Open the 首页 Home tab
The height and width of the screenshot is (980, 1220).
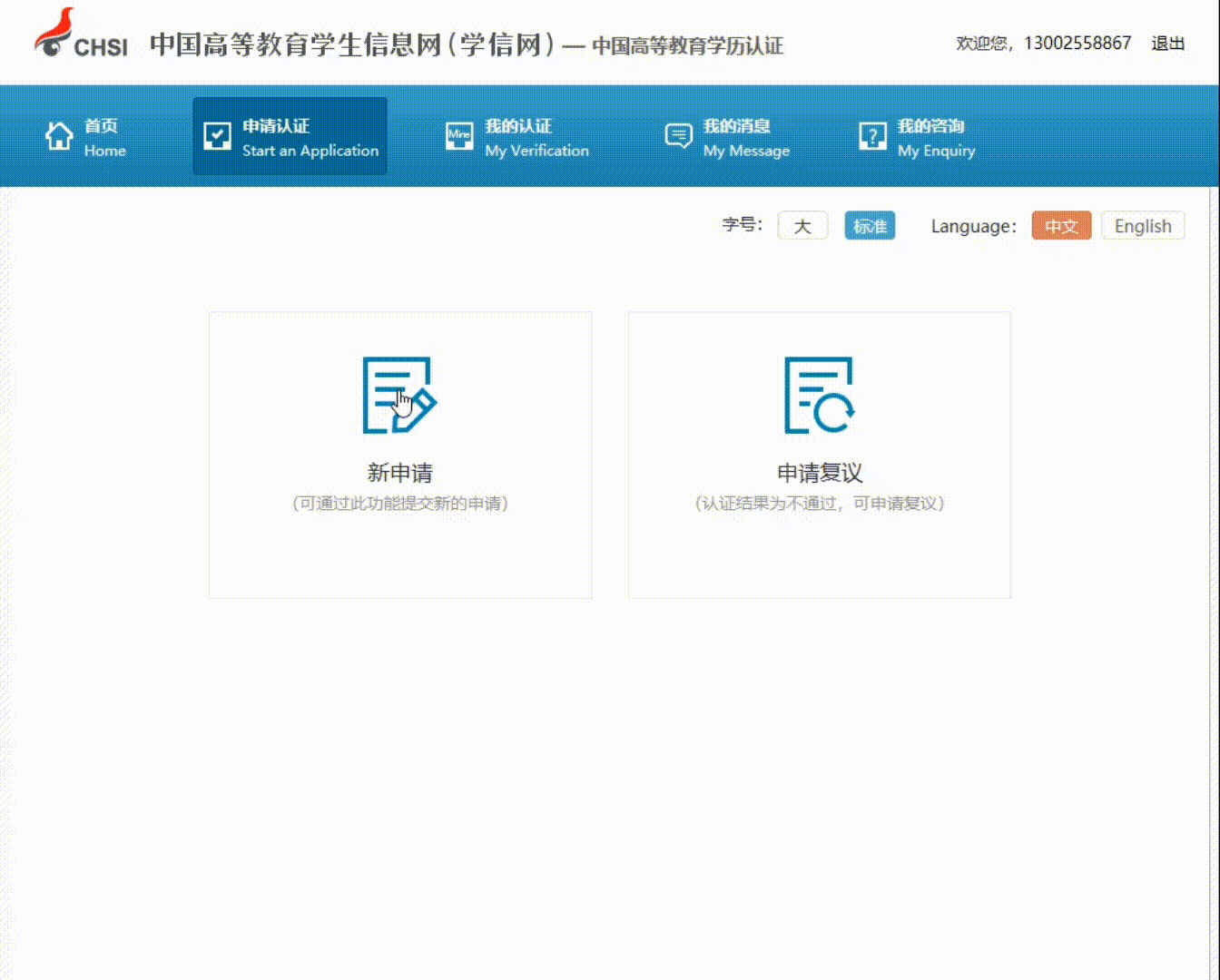coord(86,137)
